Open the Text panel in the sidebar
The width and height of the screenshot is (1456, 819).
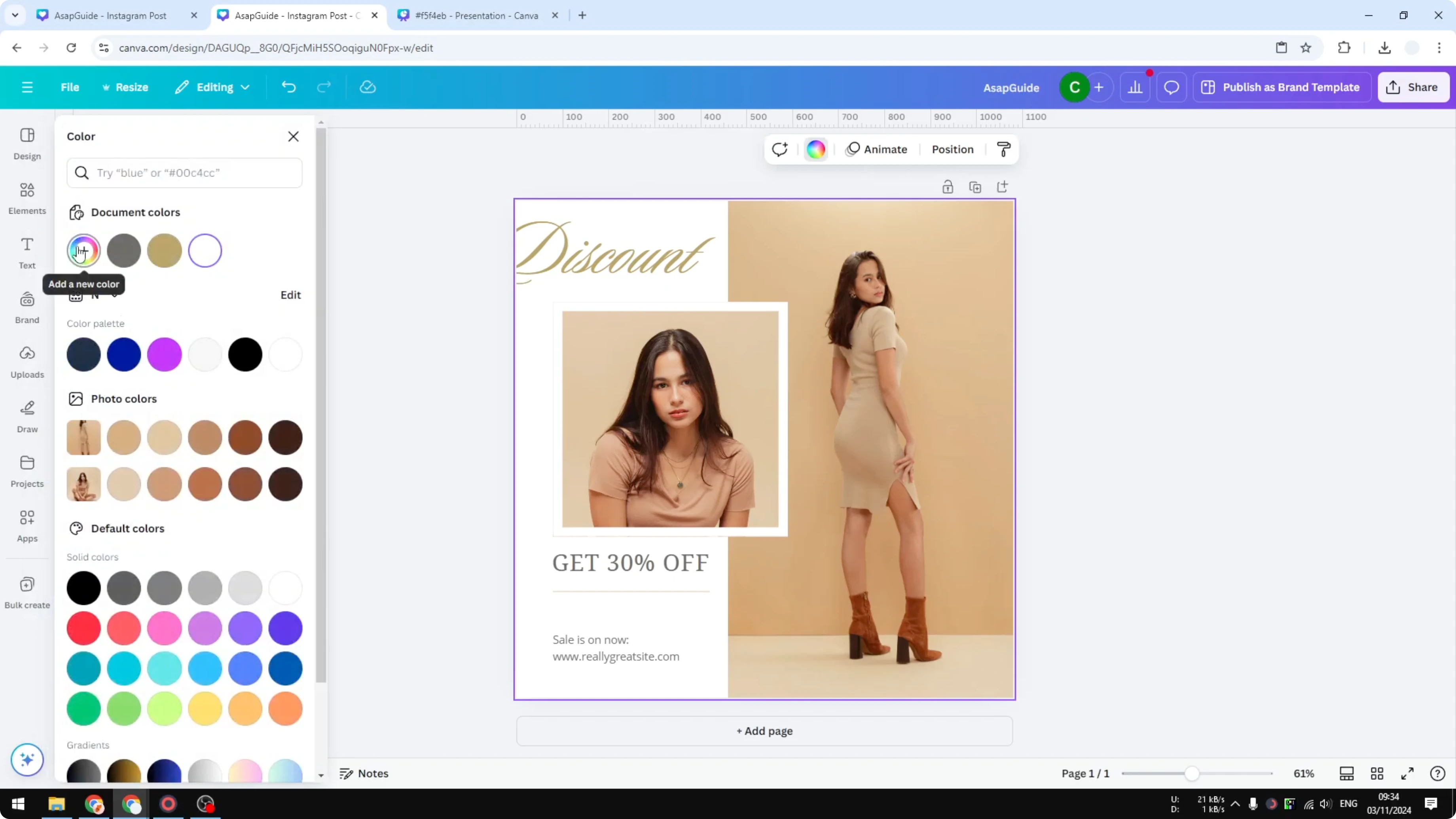coord(27,252)
